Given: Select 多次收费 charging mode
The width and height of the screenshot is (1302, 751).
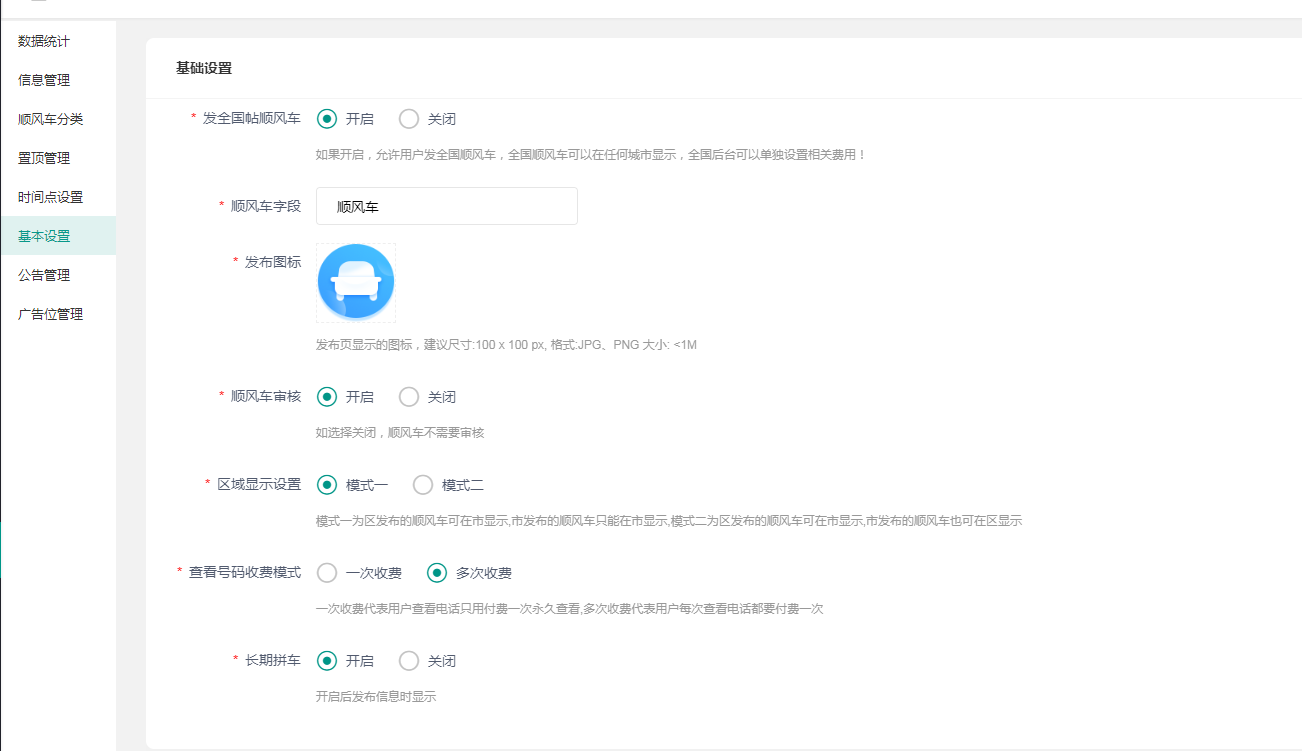Looking at the screenshot, I should click(437, 573).
